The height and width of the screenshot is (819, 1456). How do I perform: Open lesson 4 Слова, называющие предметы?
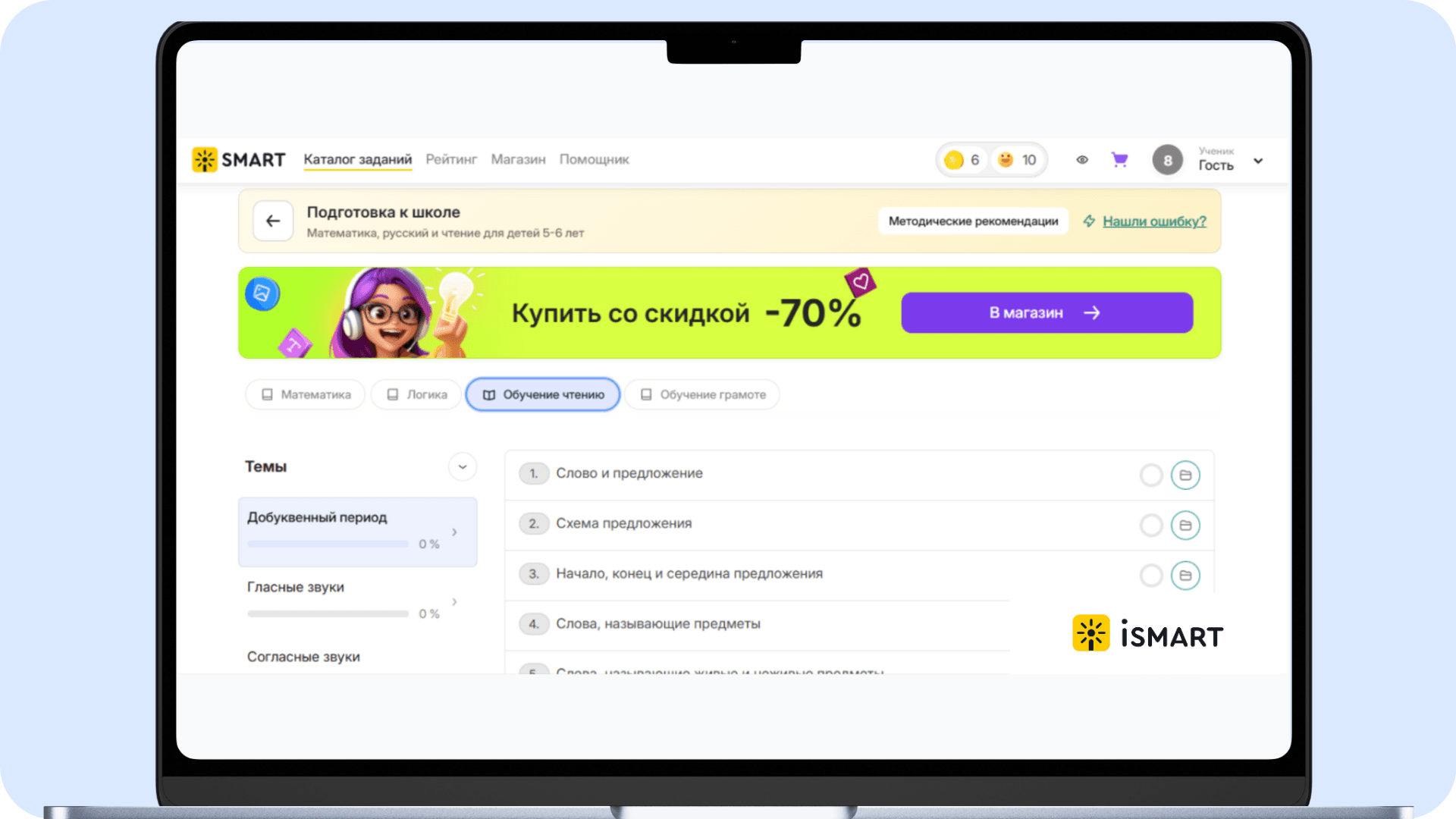pyautogui.click(x=657, y=624)
